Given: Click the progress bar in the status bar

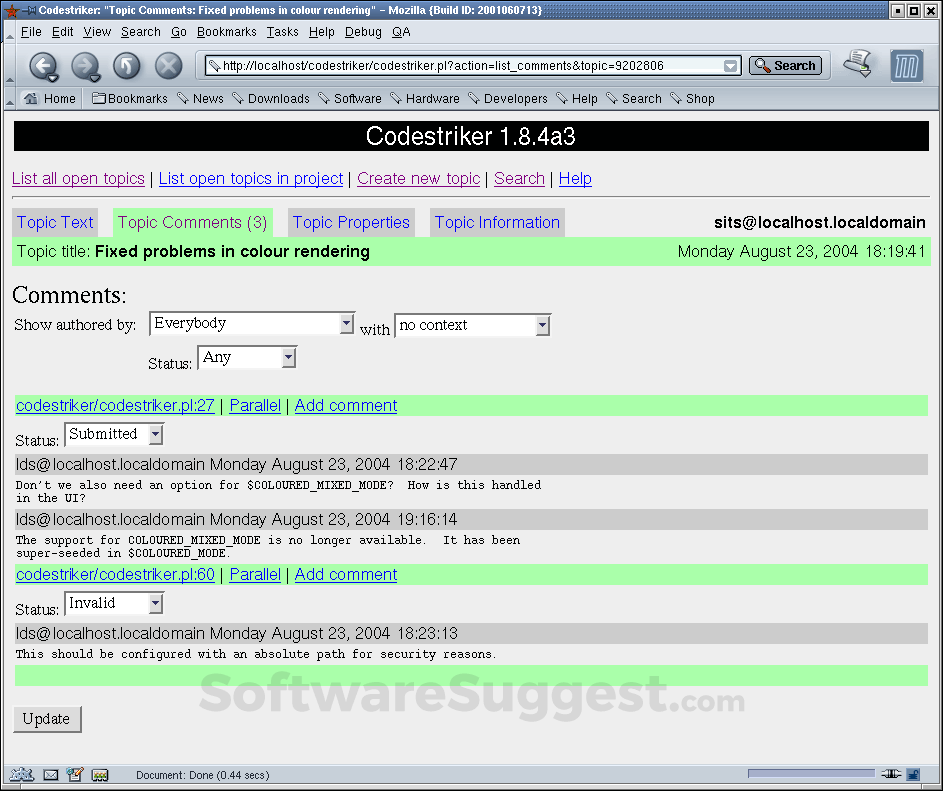Looking at the screenshot, I should 812,773.
